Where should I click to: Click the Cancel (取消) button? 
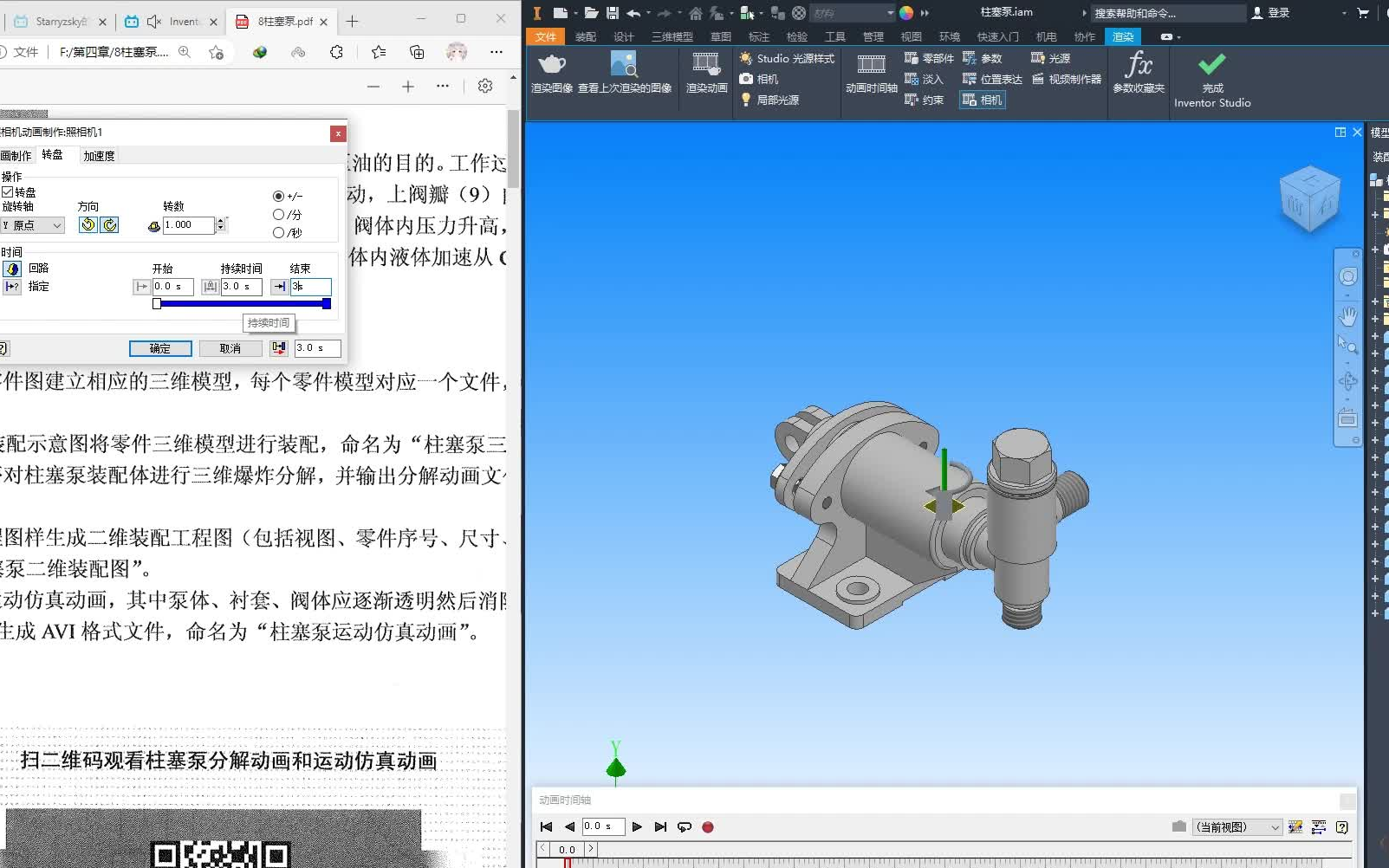tap(230, 348)
